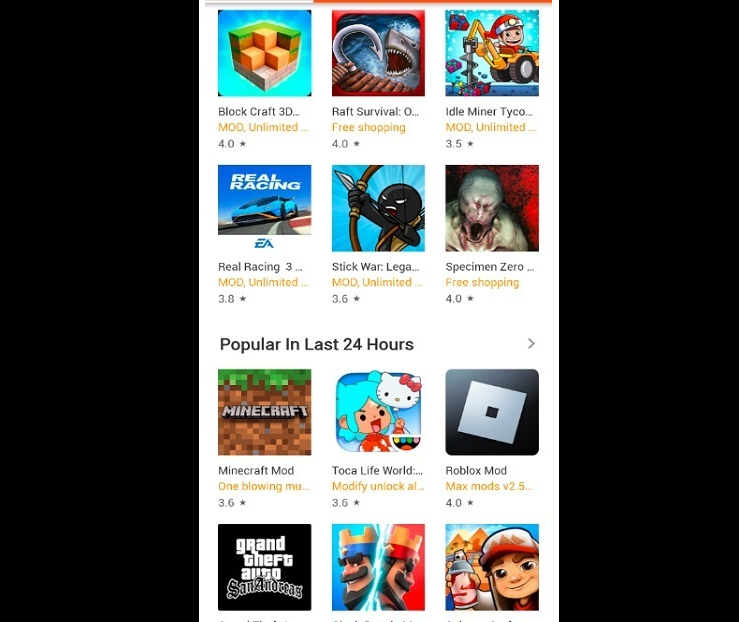Click the Minecraft Mod title text

pyautogui.click(x=256, y=470)
